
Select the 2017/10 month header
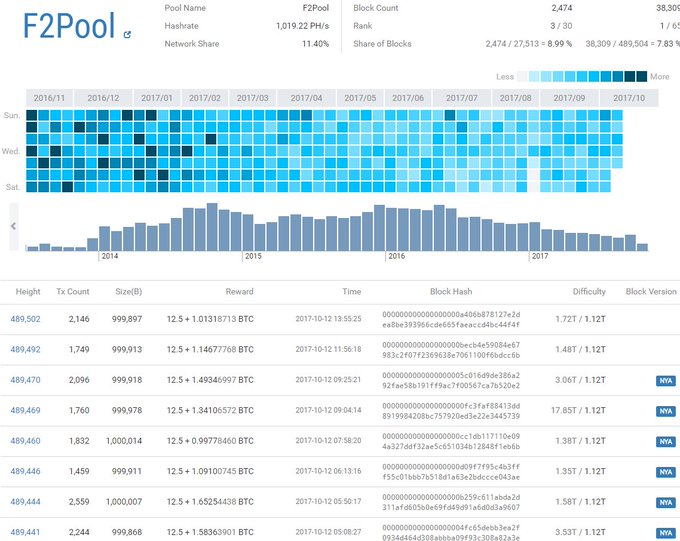629,98
